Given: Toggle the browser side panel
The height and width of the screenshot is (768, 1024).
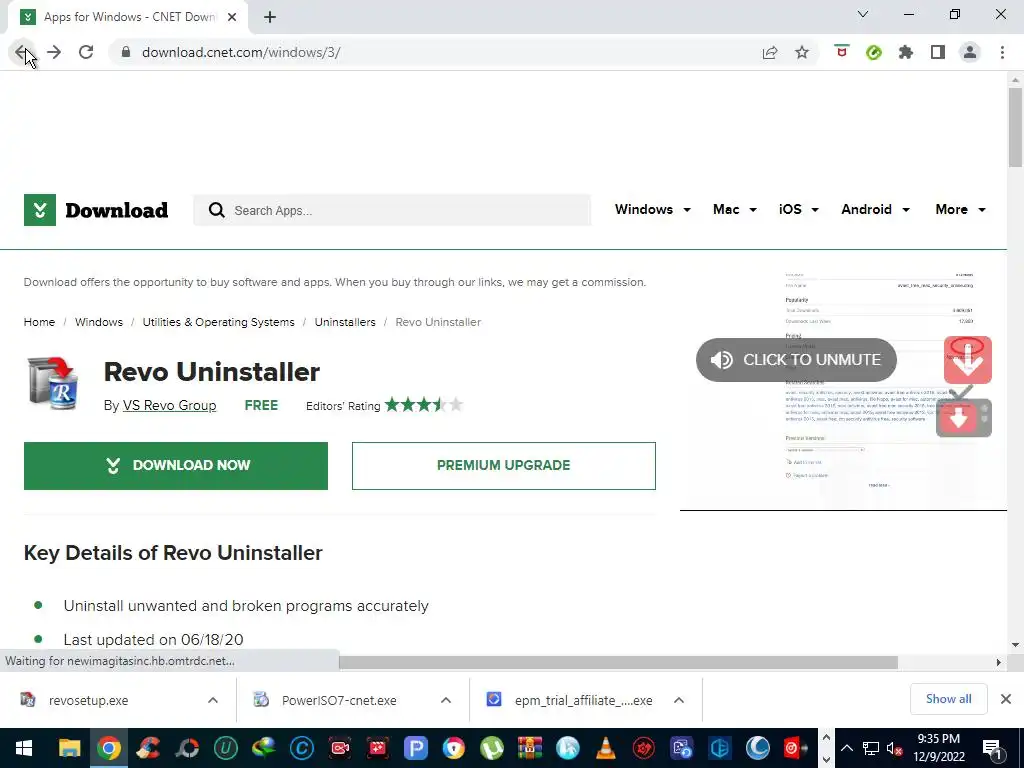Looking at the screenshot, I should click(938, 52).
